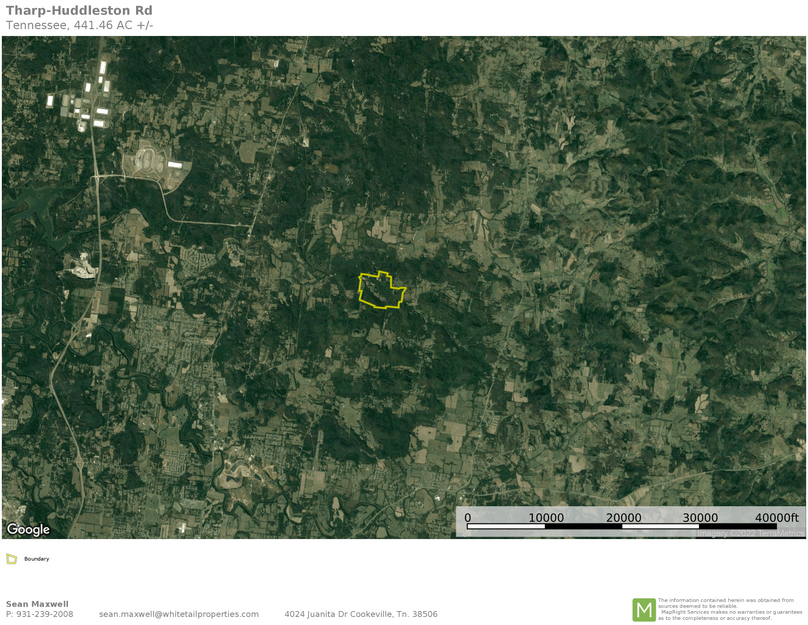Click the MapRight disclaimer text
Viewport: 808px width, 625px height.
click(x=730, y=609)
